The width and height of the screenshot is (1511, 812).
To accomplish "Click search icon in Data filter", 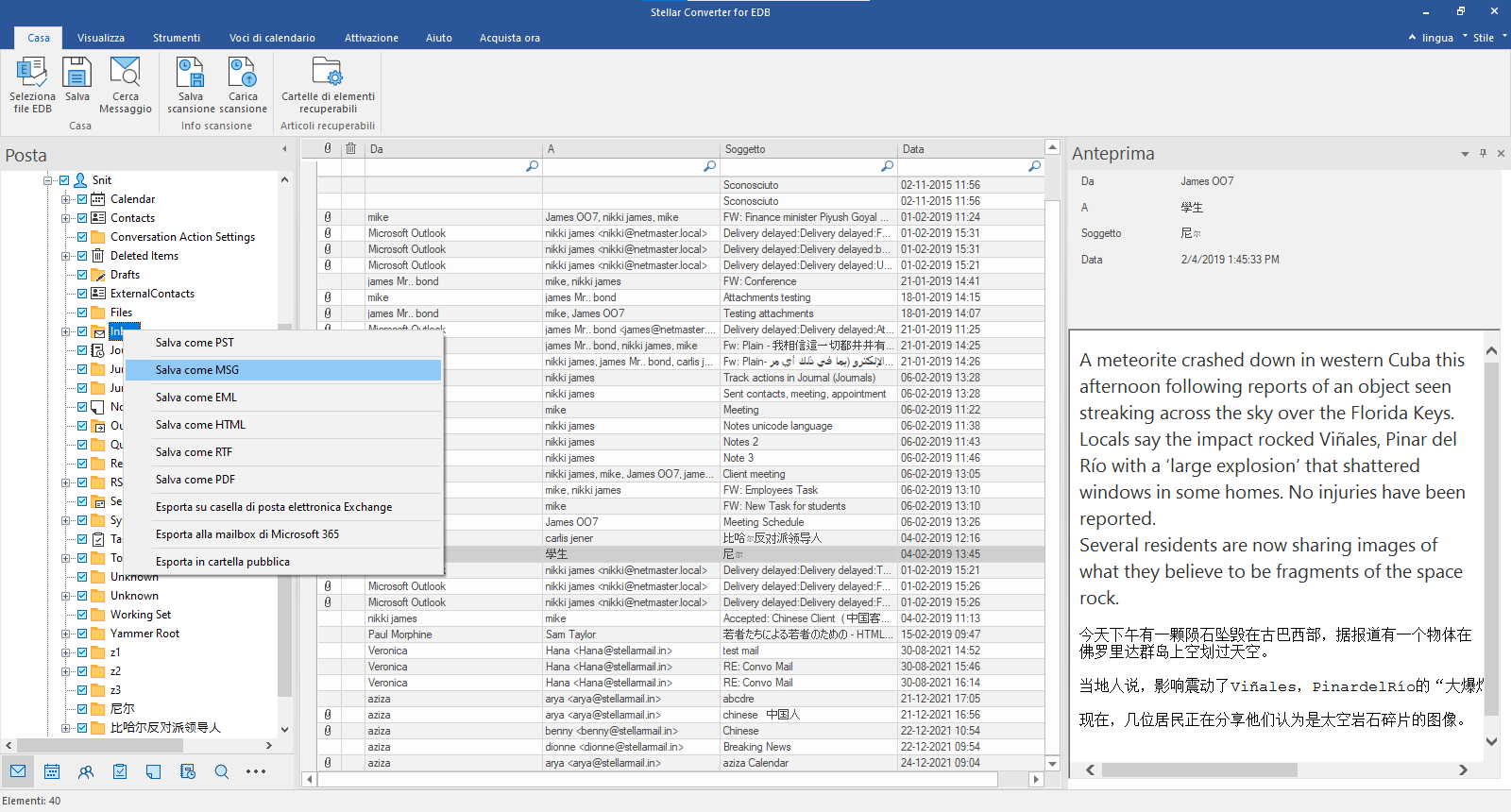I will (1035, 166).
